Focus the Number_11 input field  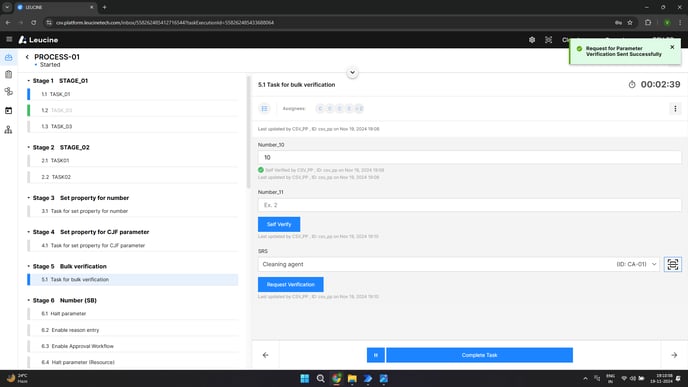click(469, 205)
